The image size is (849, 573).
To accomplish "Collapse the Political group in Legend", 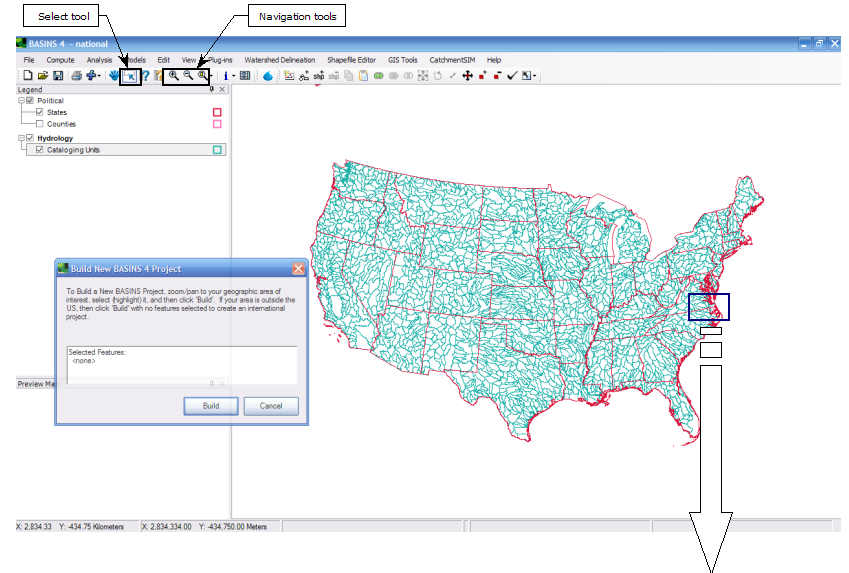I will click(21, 101).
